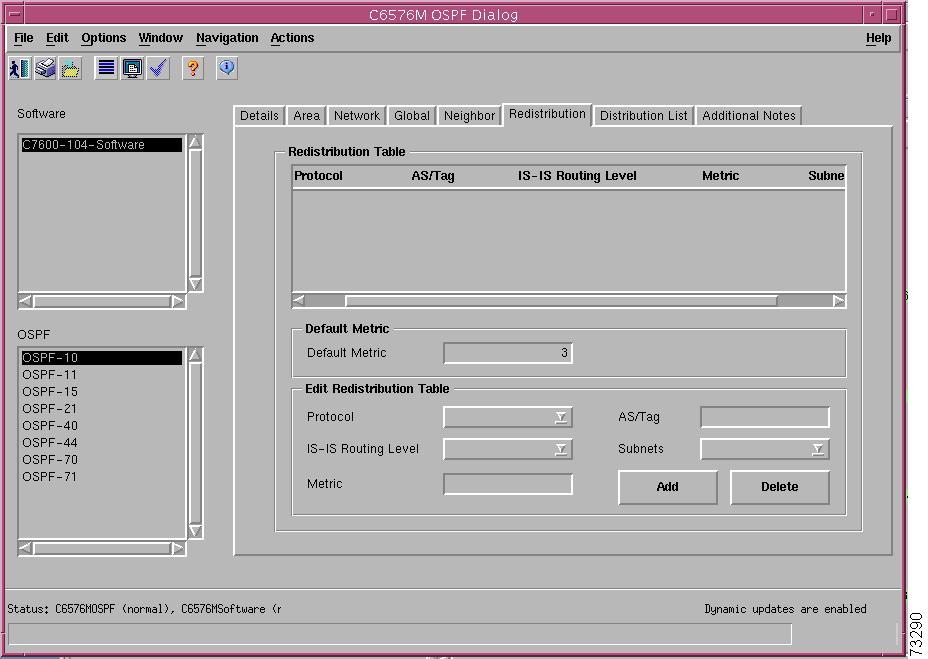Open the Actions menu
Screen dimensions: 928x659
(292, 38)
